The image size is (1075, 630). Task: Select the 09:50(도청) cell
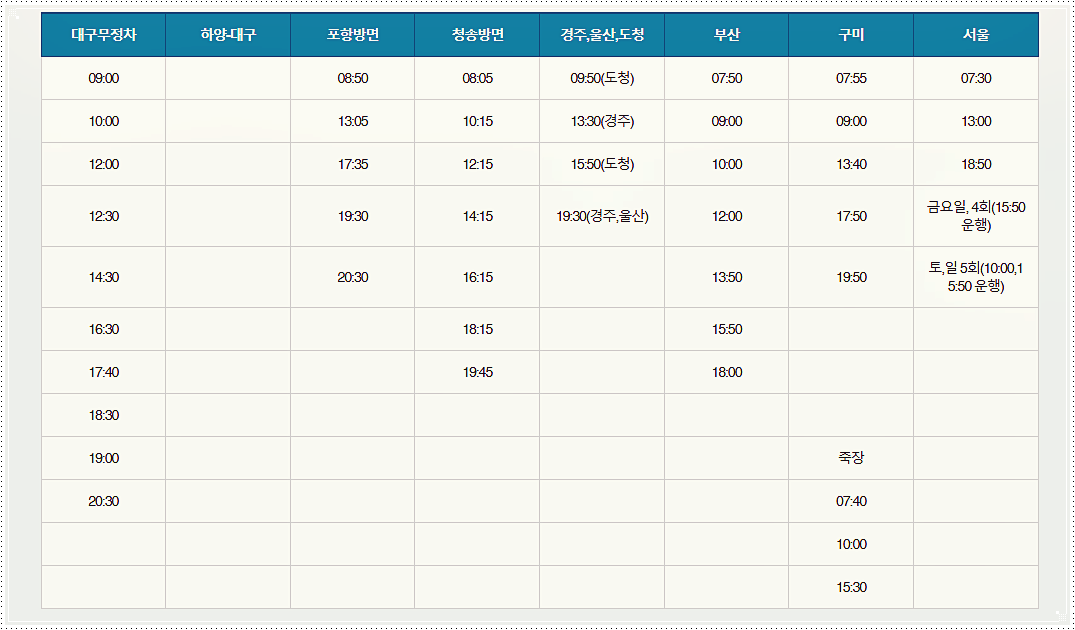(602, 78)
